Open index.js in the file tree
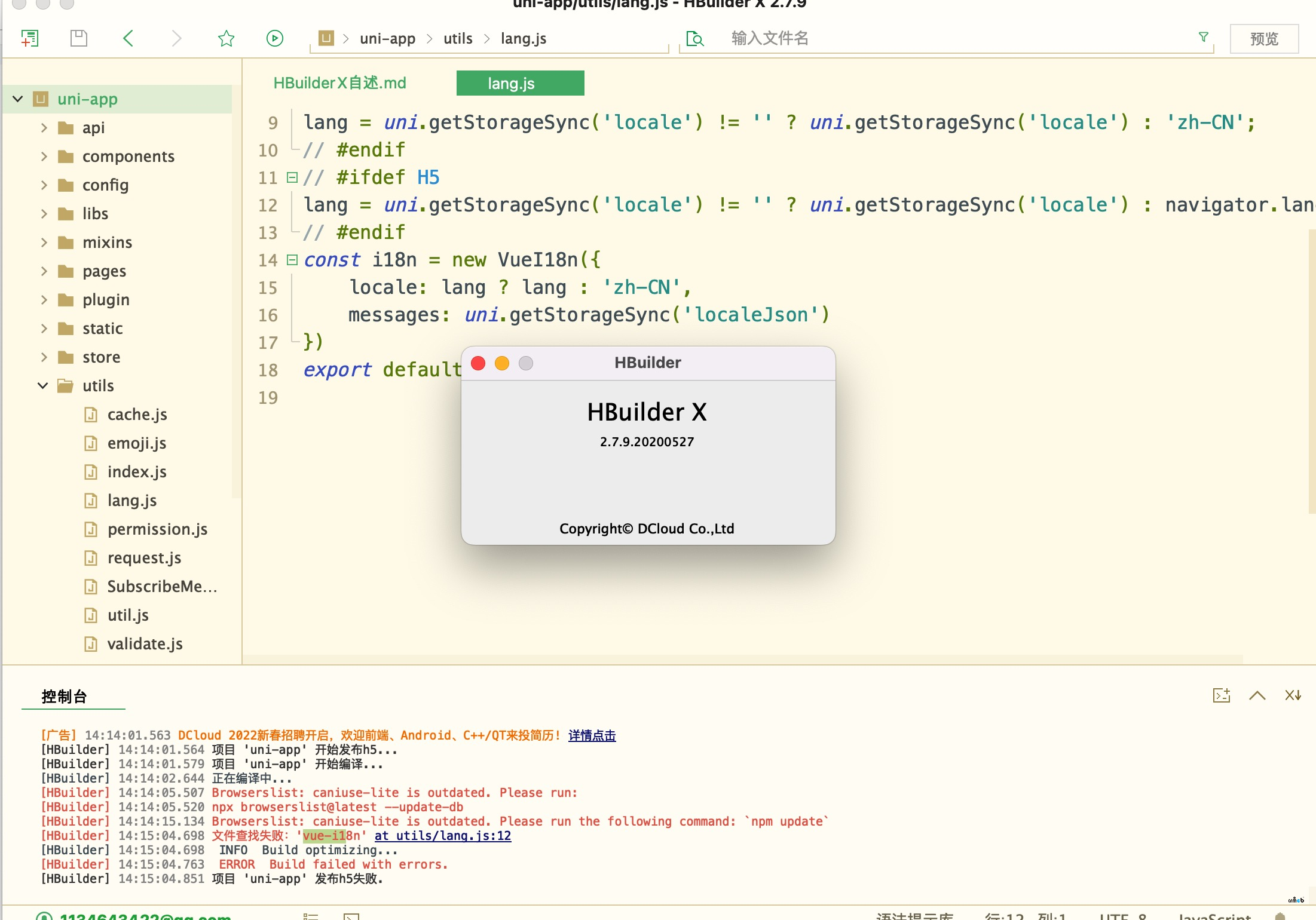 coord(137,471)
